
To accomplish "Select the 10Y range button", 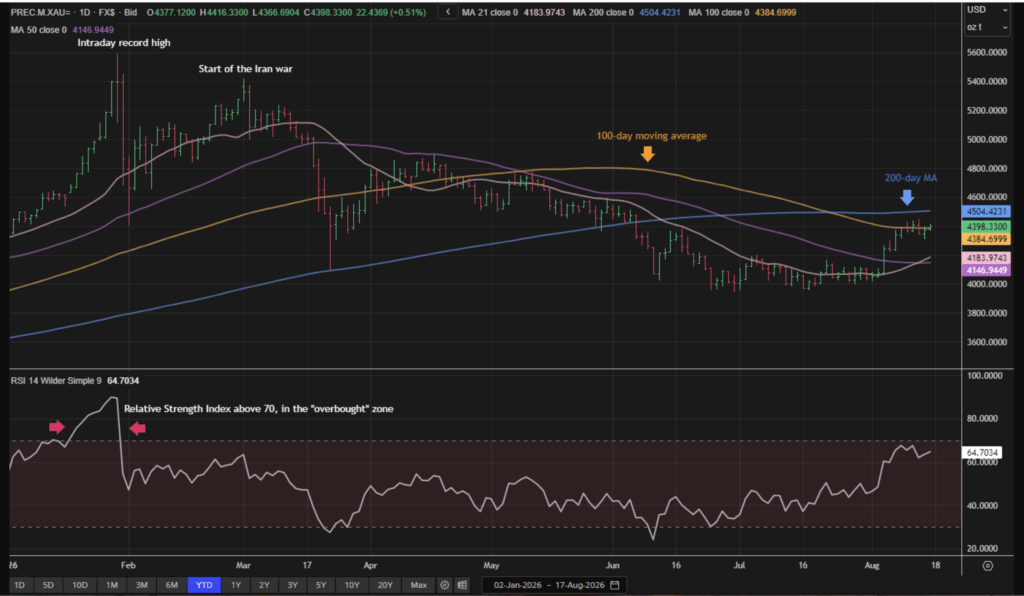I will (x=351, y=585).
